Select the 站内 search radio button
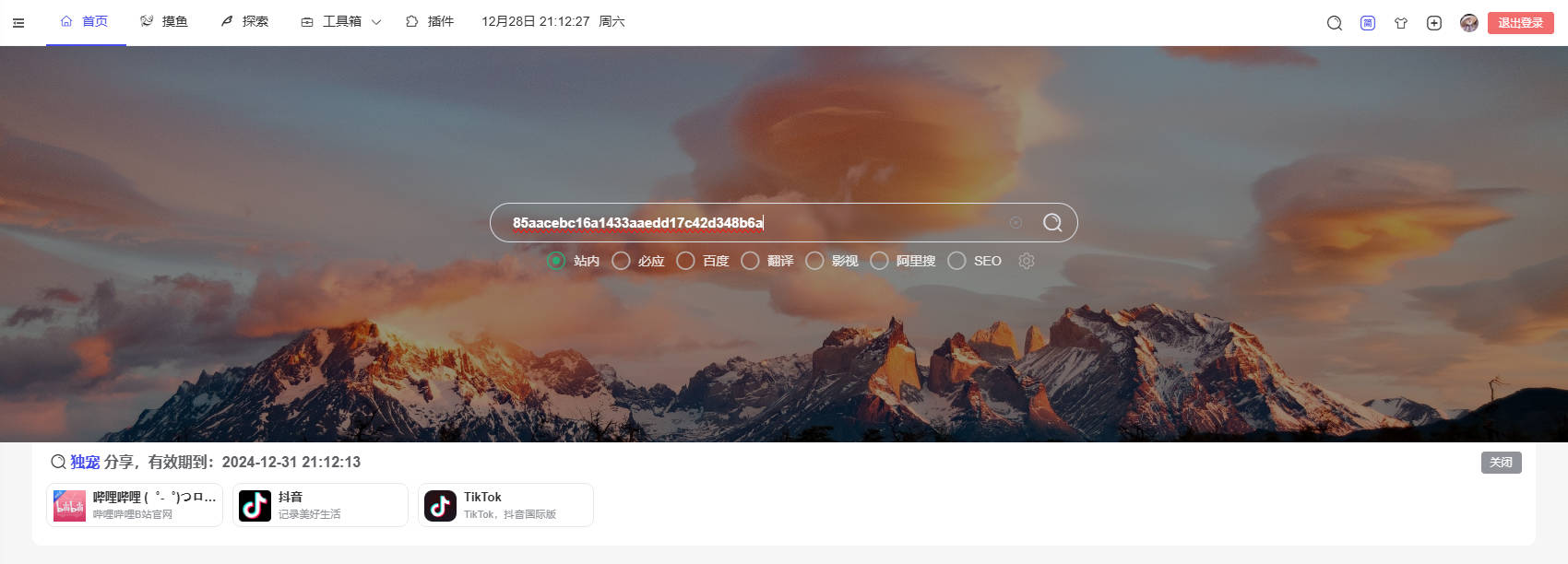 [x=556, y=261]
